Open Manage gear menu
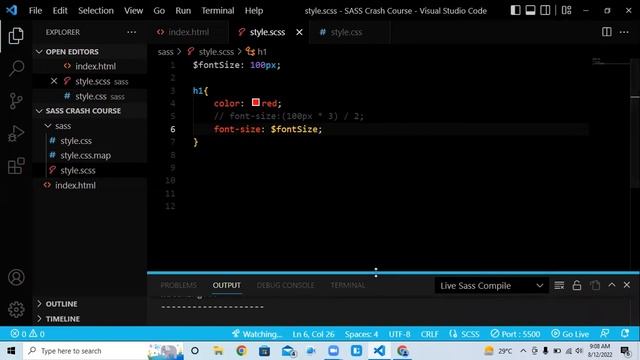 [x=16, y=309]
